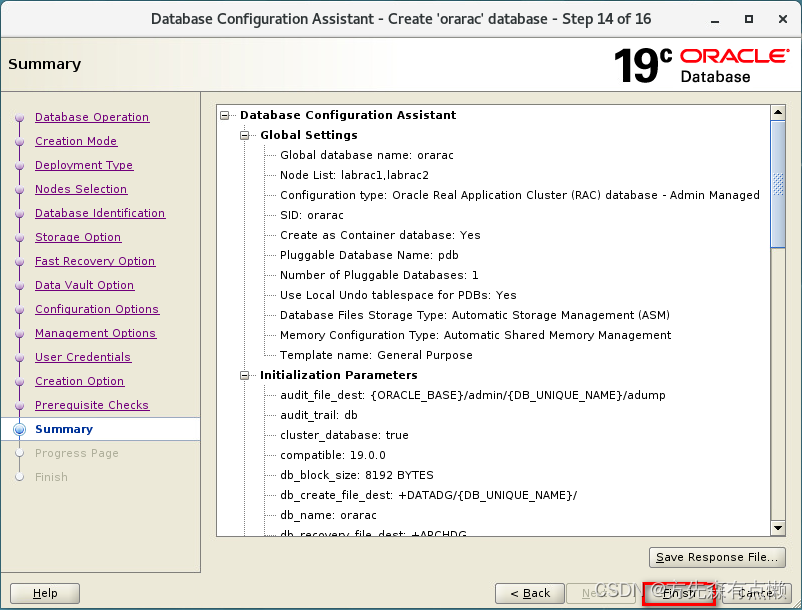Click the Save Response File button

click(x=717, y=557)
